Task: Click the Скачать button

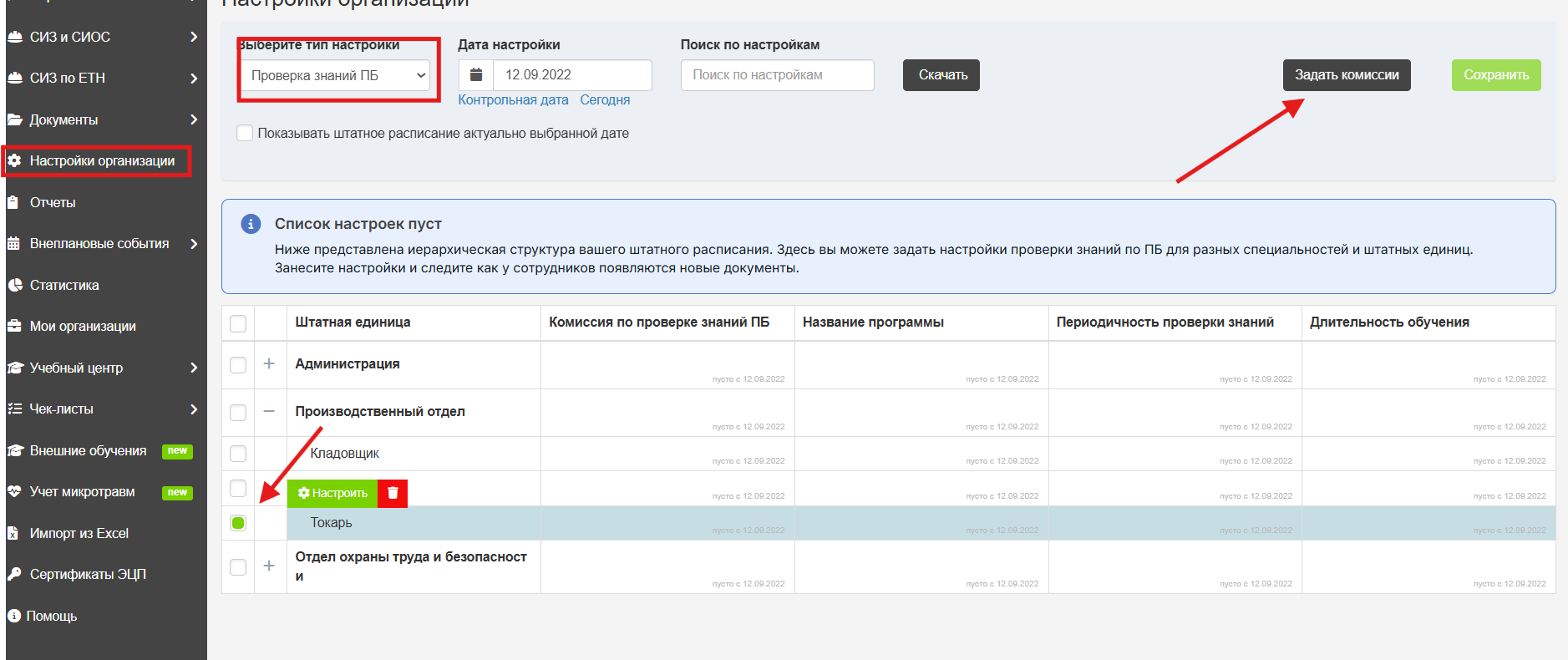Action: tap(941, 75)
